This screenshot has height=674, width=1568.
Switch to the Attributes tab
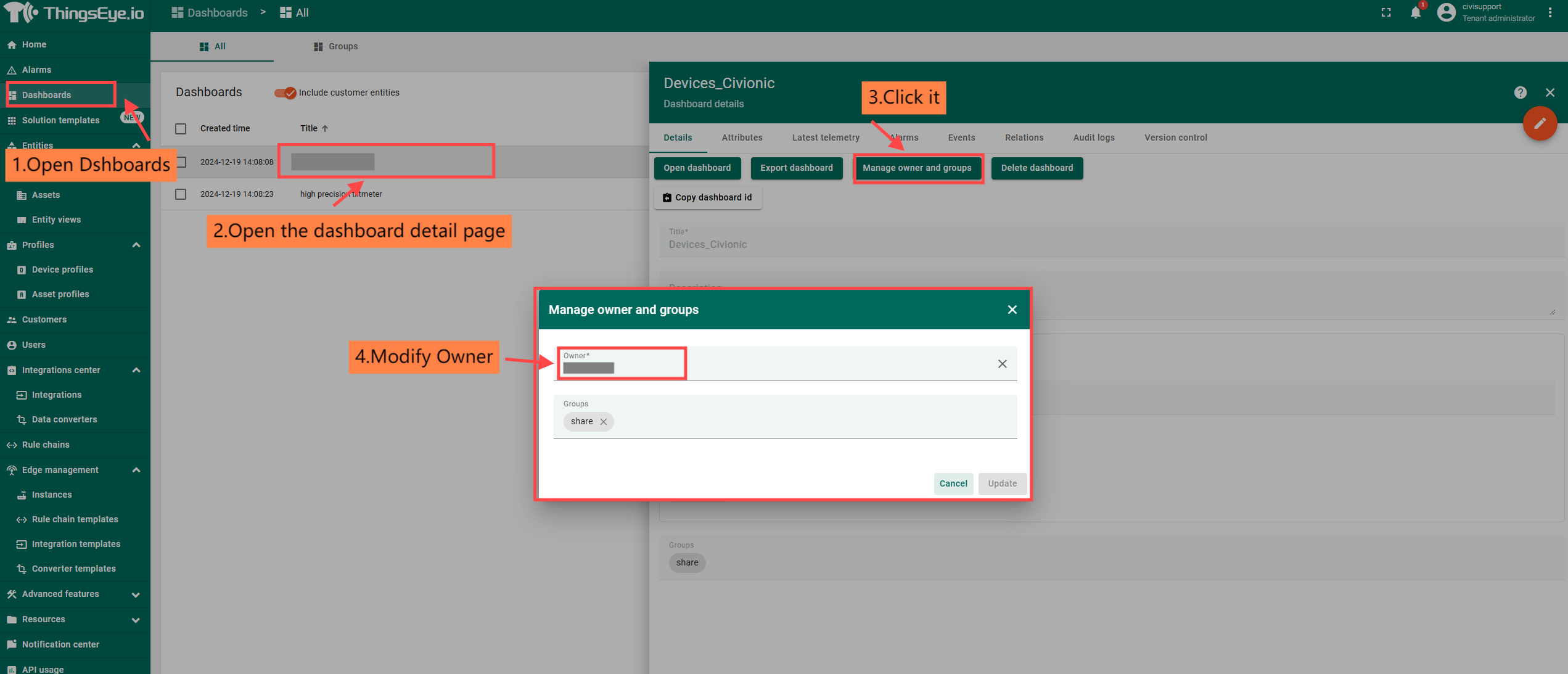[x=742, y=138]
